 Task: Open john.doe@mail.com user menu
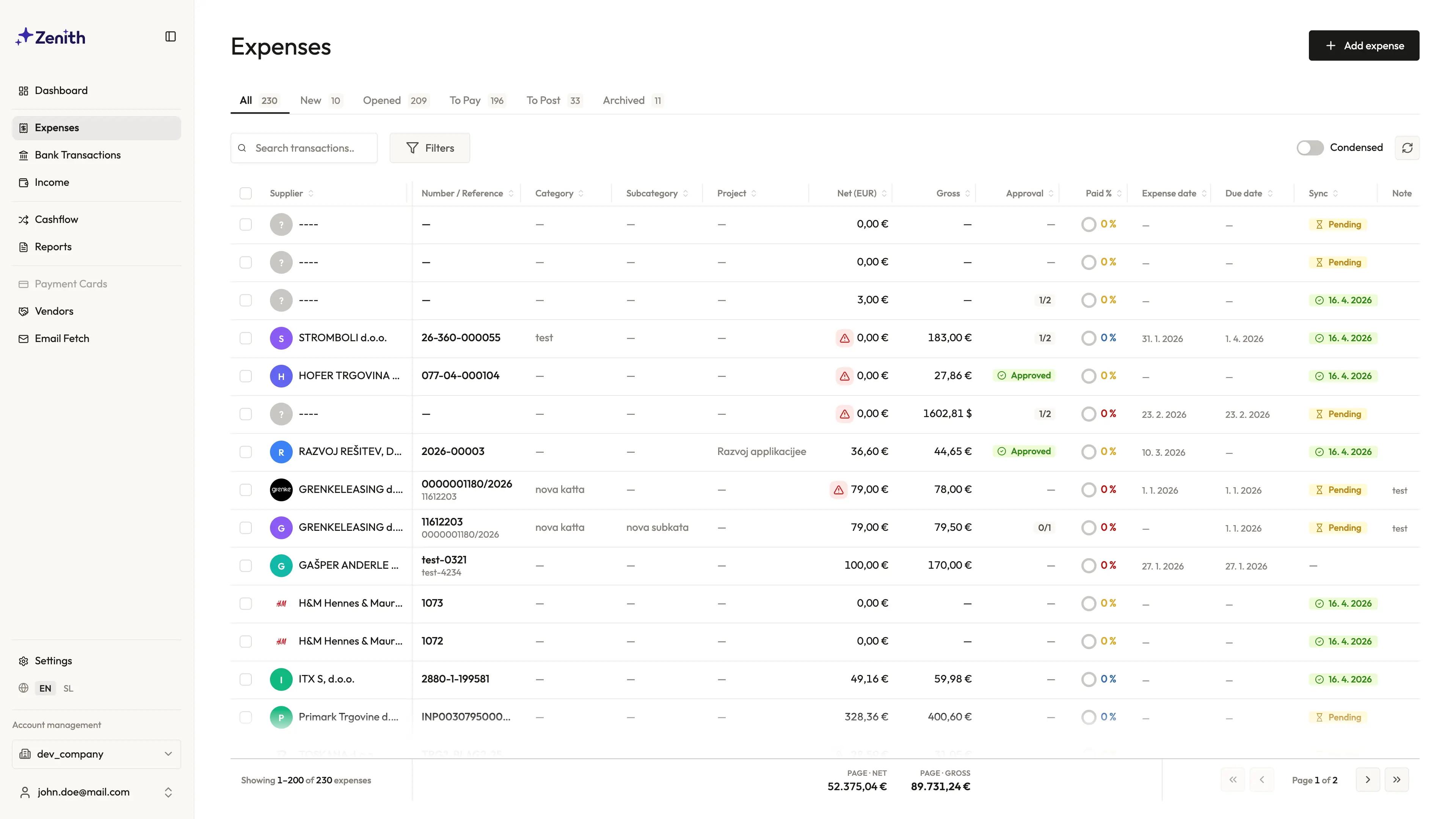point(97,792)
